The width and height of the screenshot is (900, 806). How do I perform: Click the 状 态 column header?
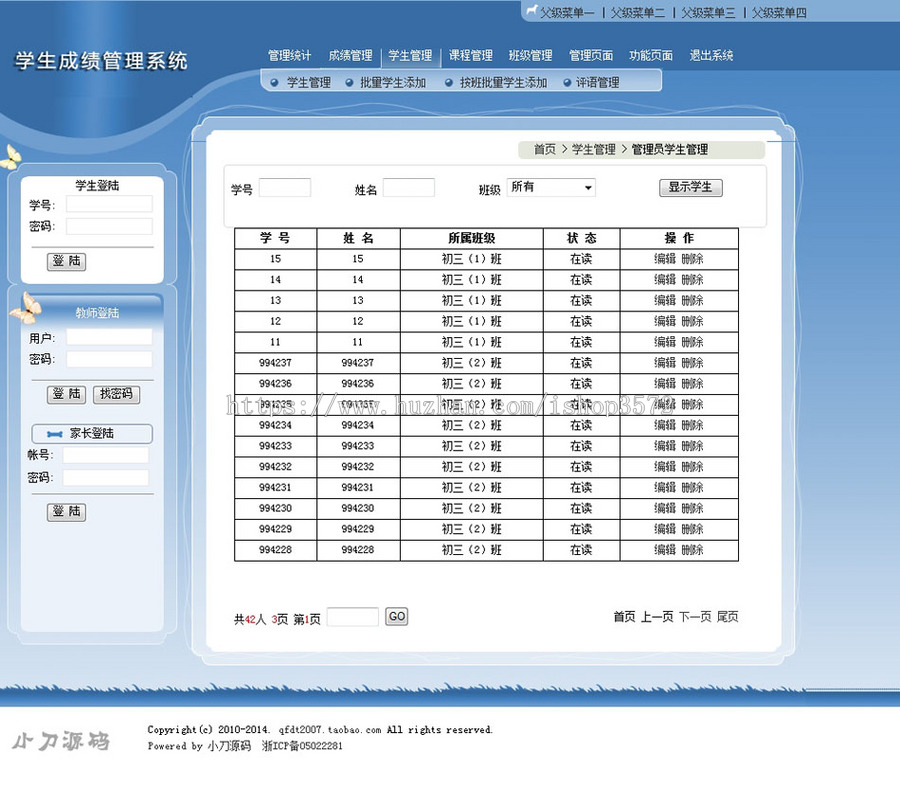[x=581, y=238]
